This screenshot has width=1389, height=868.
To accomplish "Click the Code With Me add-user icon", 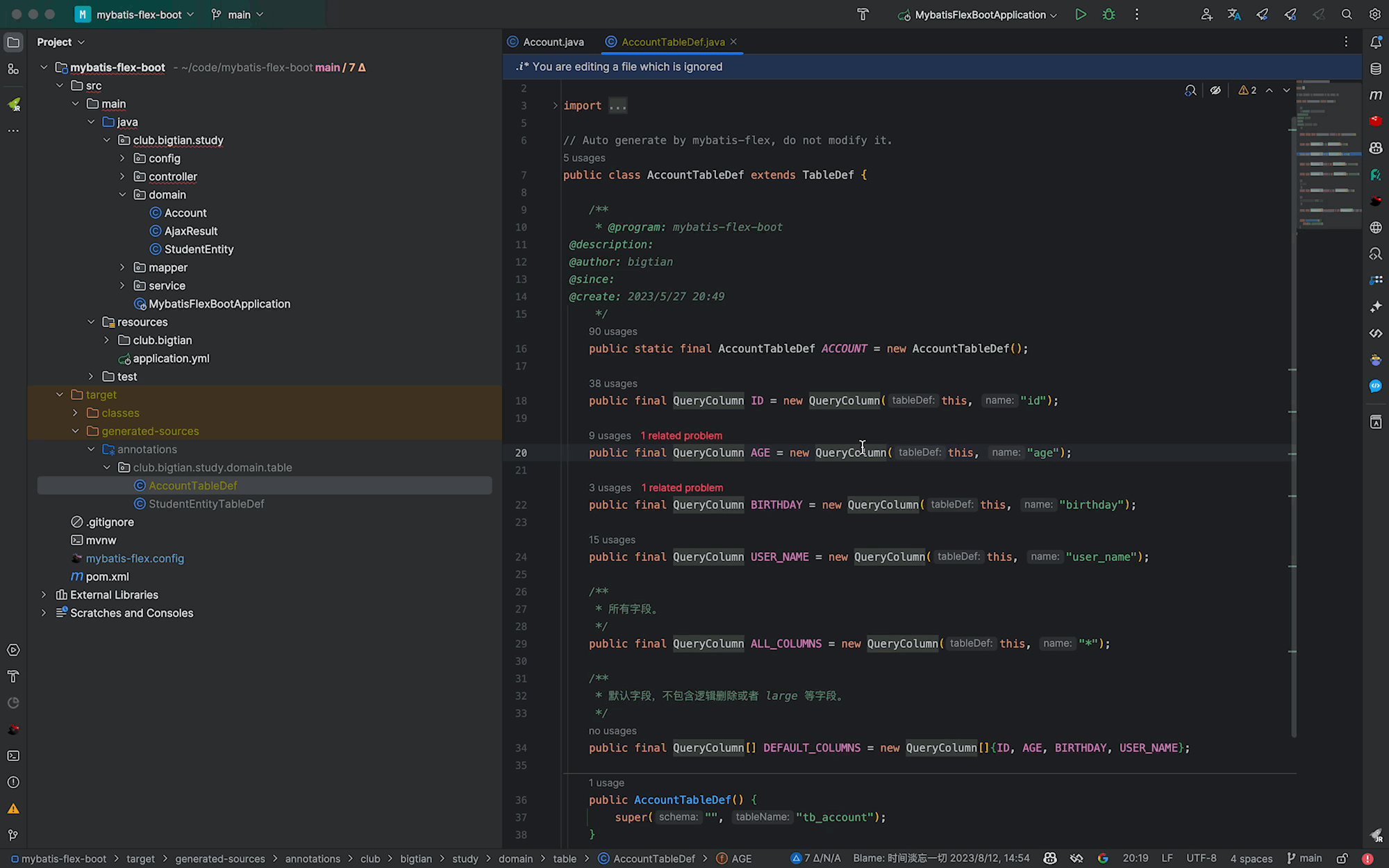I will [x=1206, y=15].
